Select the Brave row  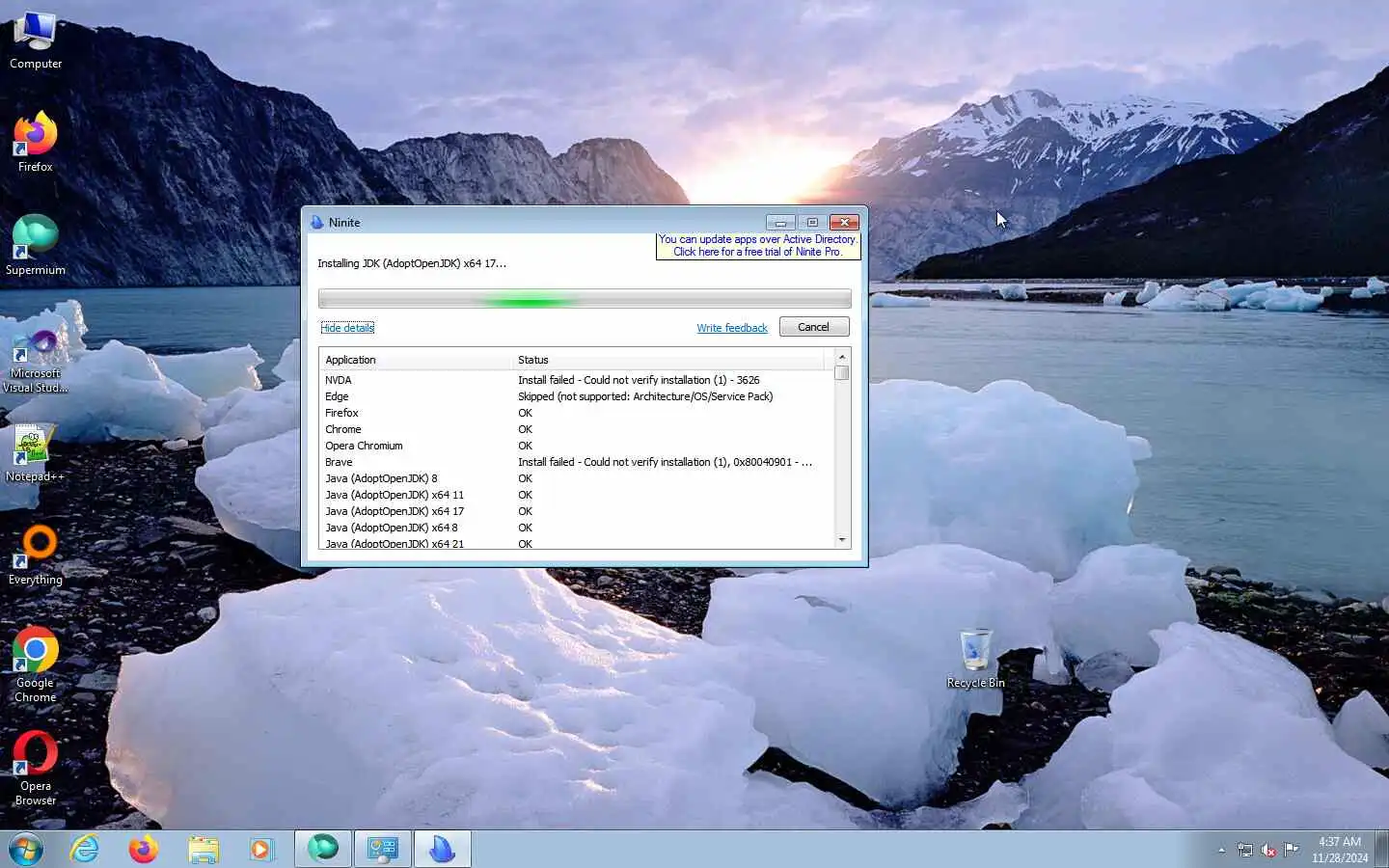577,462
